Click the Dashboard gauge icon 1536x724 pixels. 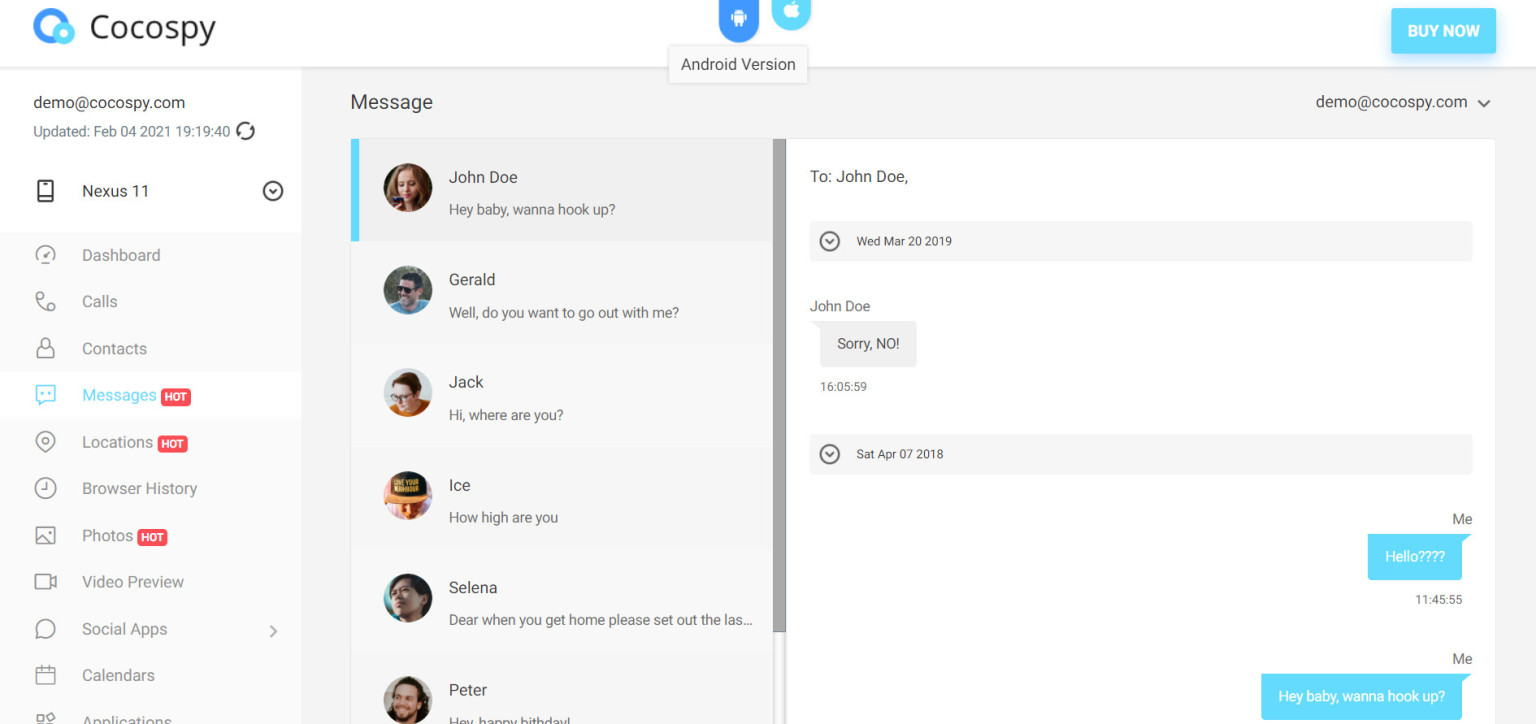tap(45, 255)
